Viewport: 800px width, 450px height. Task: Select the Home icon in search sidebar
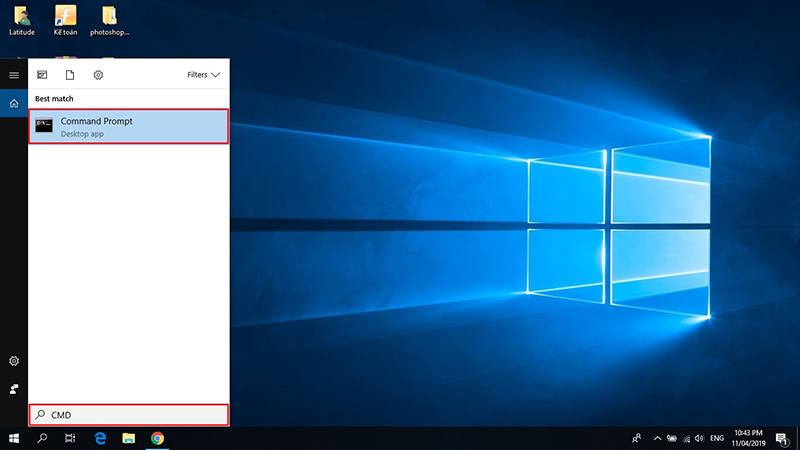14,103
